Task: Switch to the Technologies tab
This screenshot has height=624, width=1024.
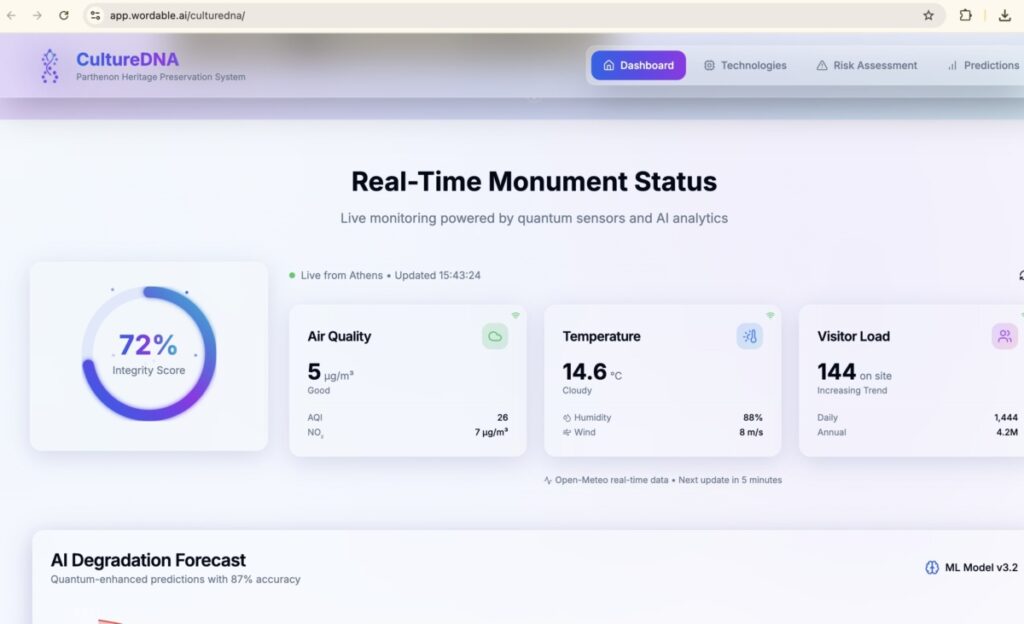Action: pyautogui.click(x=745, y=65)
